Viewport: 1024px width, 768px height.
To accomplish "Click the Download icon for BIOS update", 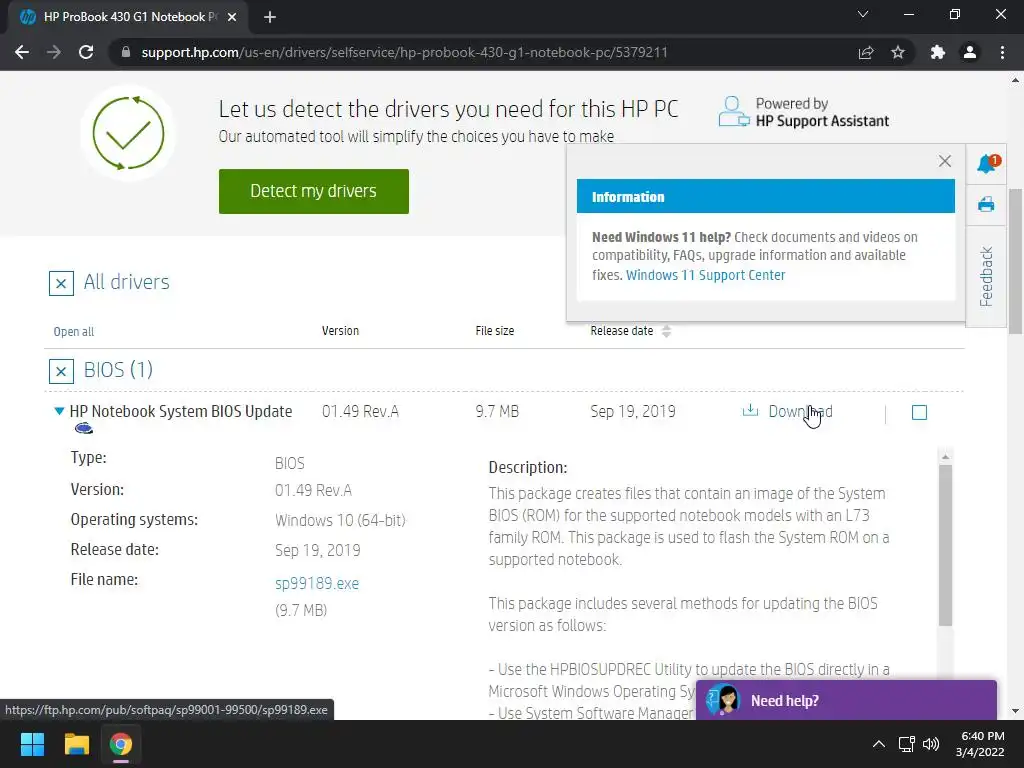I will pos(750,410).
